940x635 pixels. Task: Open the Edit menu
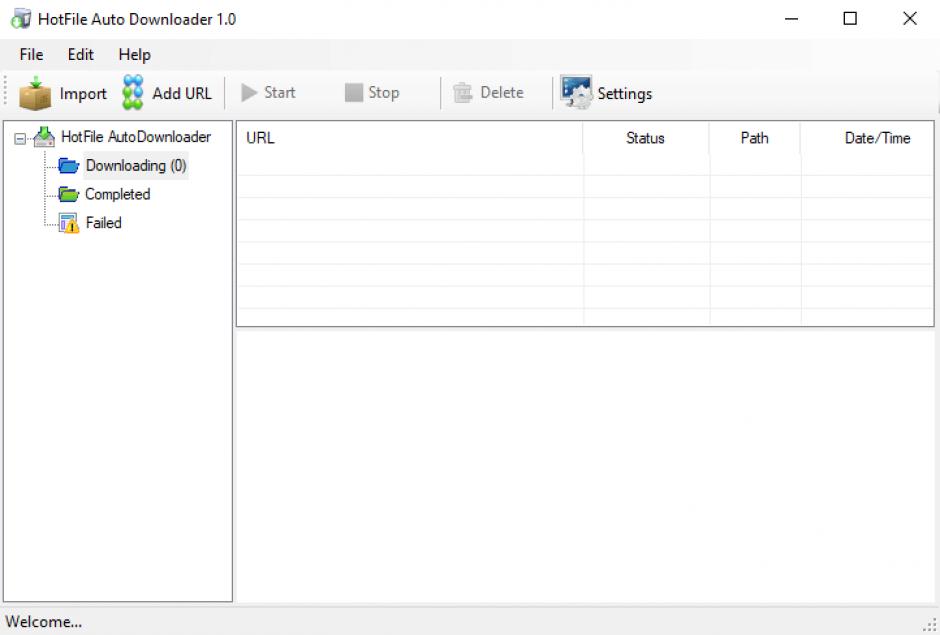coord(80,55)
